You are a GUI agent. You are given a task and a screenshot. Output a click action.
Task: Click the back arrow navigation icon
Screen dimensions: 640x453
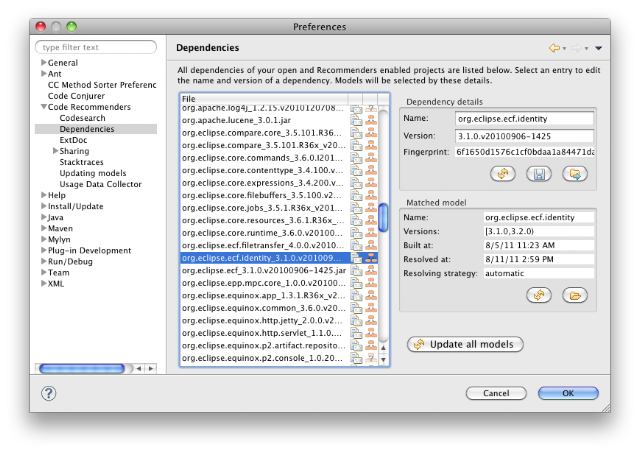[554, 48]
